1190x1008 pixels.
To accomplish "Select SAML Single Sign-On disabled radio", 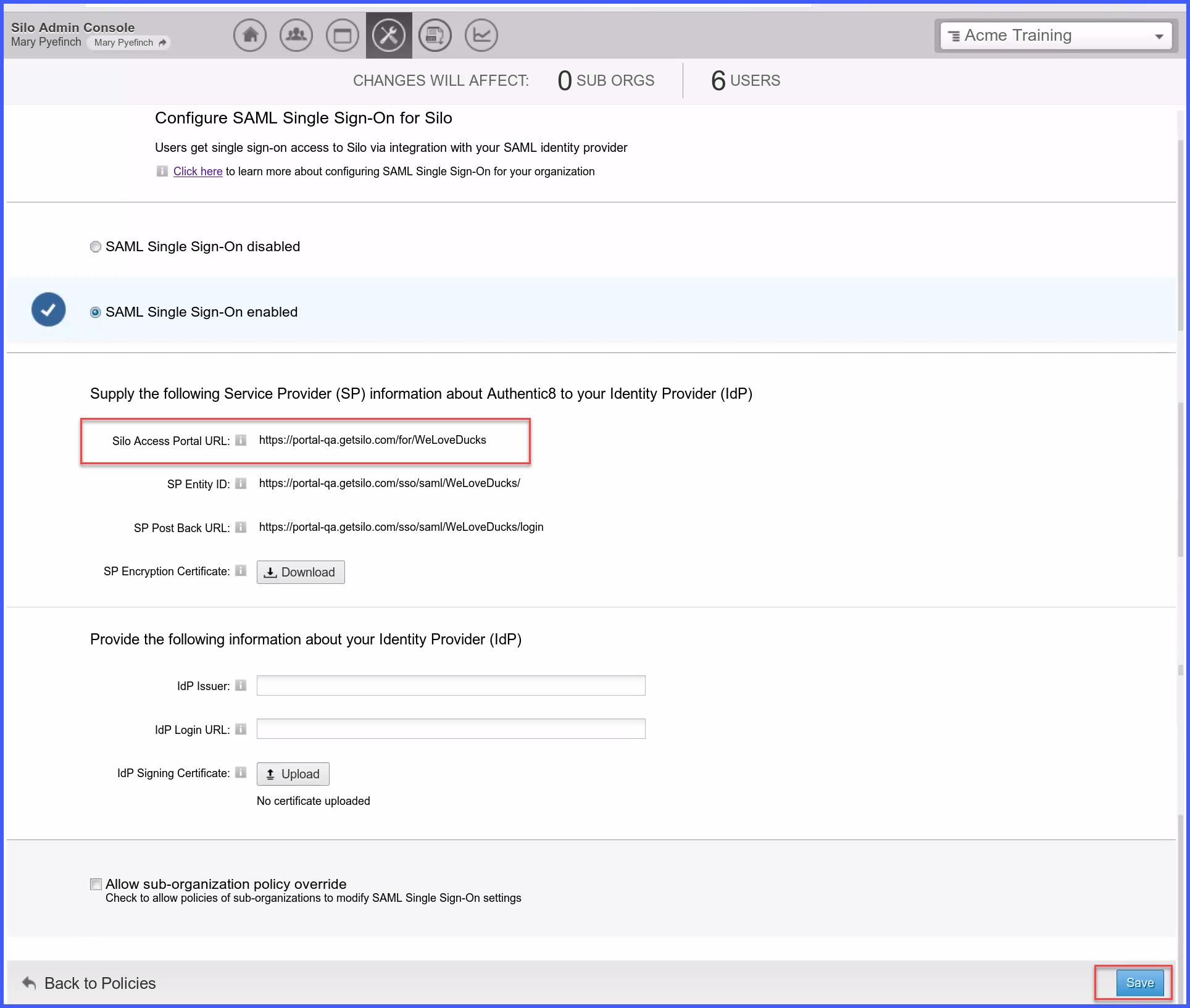I will coord(96,247).
